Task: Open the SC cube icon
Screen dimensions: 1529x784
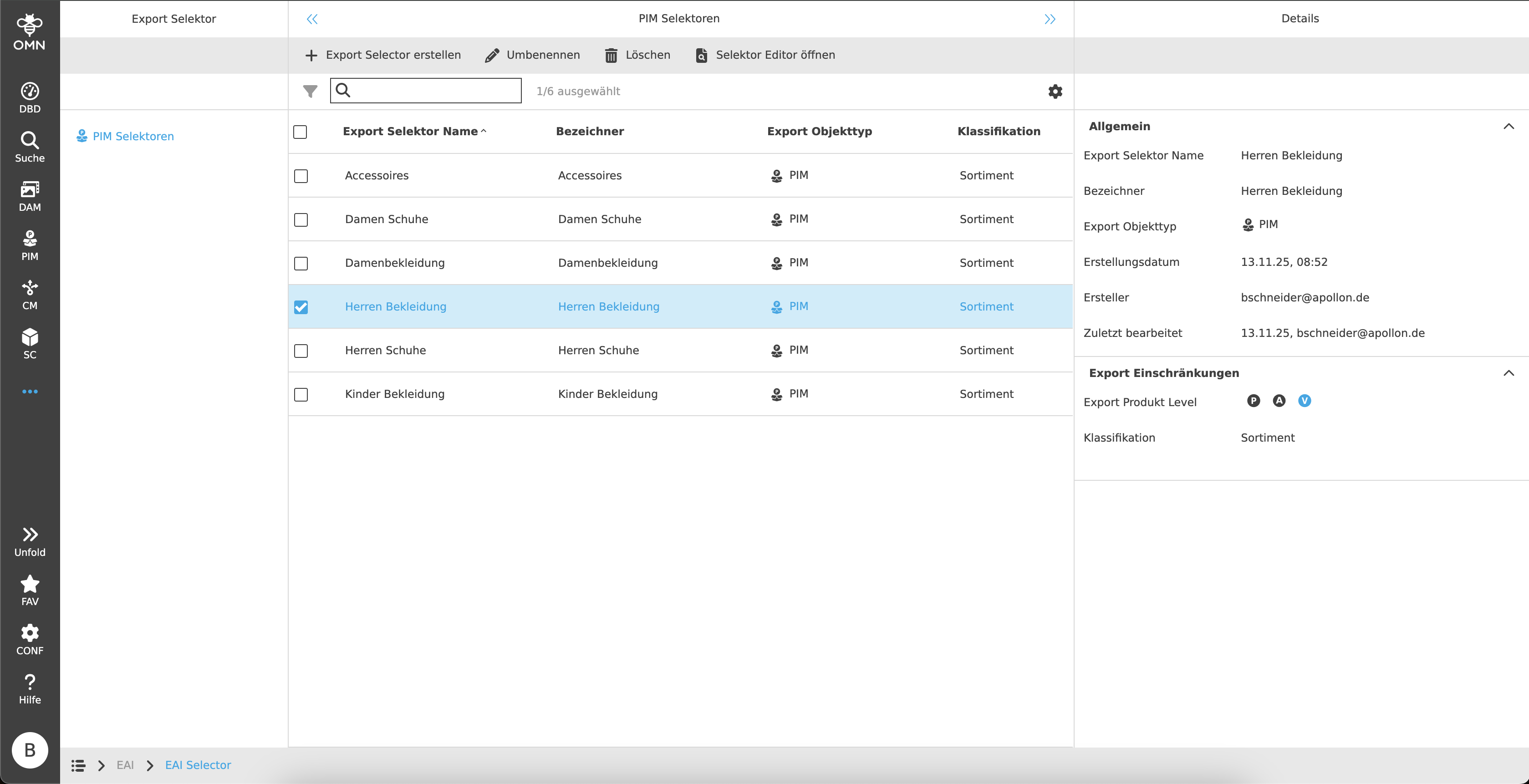Action: tap(30, 344)
